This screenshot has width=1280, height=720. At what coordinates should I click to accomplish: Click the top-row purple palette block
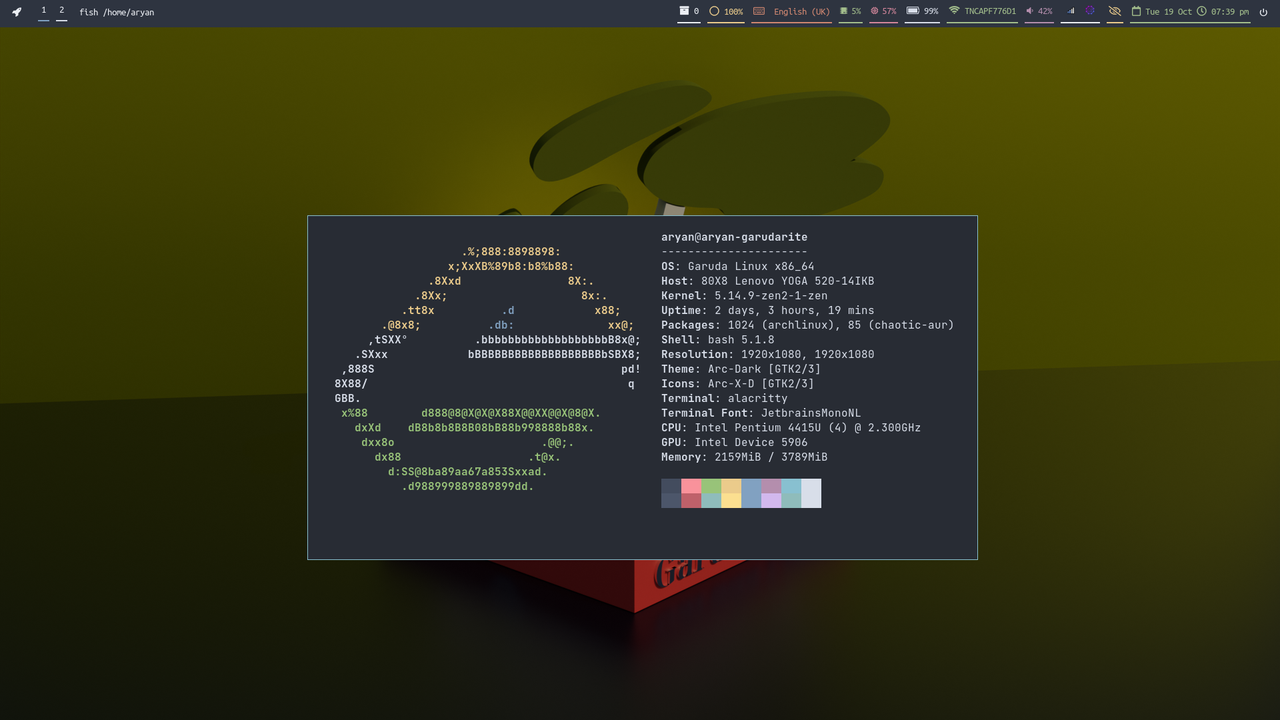click(x=771, y=486)
